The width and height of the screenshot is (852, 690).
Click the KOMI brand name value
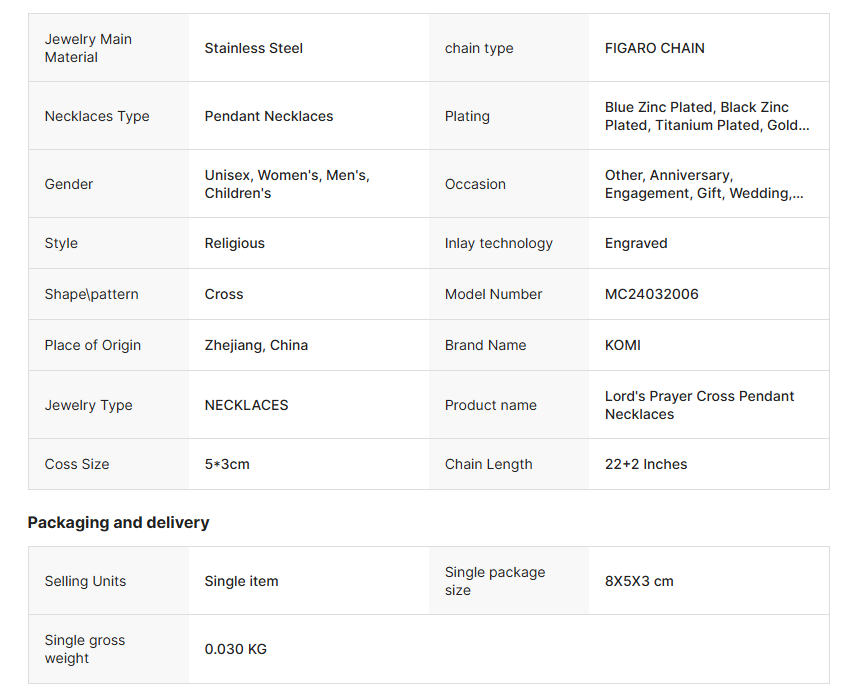(x=622, y=345)
